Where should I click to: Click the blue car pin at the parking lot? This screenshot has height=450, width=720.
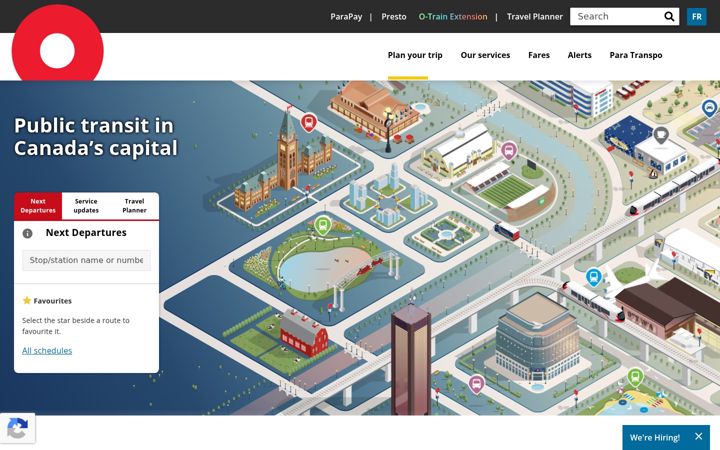coord(710,108)
